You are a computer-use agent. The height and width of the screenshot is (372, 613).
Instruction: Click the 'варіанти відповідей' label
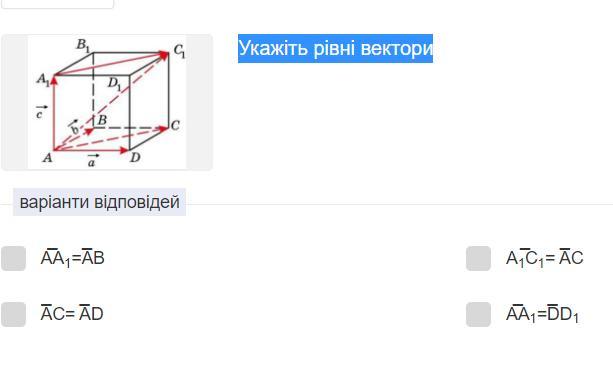(99, 202)
